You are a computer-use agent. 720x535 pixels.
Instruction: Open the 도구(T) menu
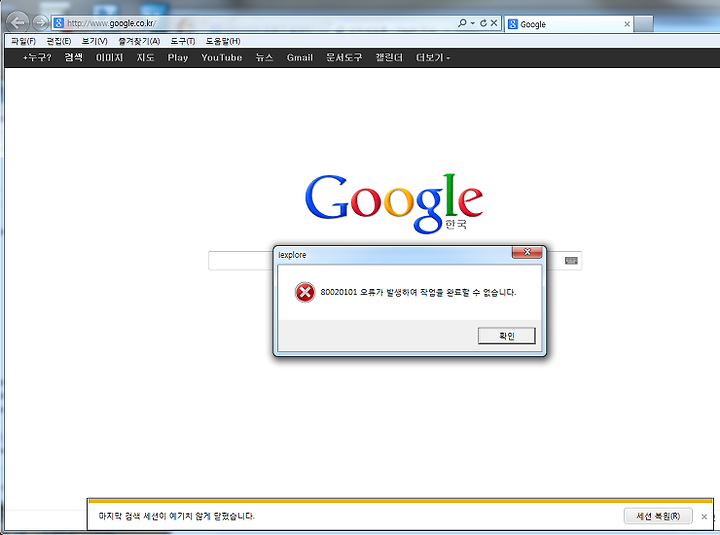(x=183, y=41)
